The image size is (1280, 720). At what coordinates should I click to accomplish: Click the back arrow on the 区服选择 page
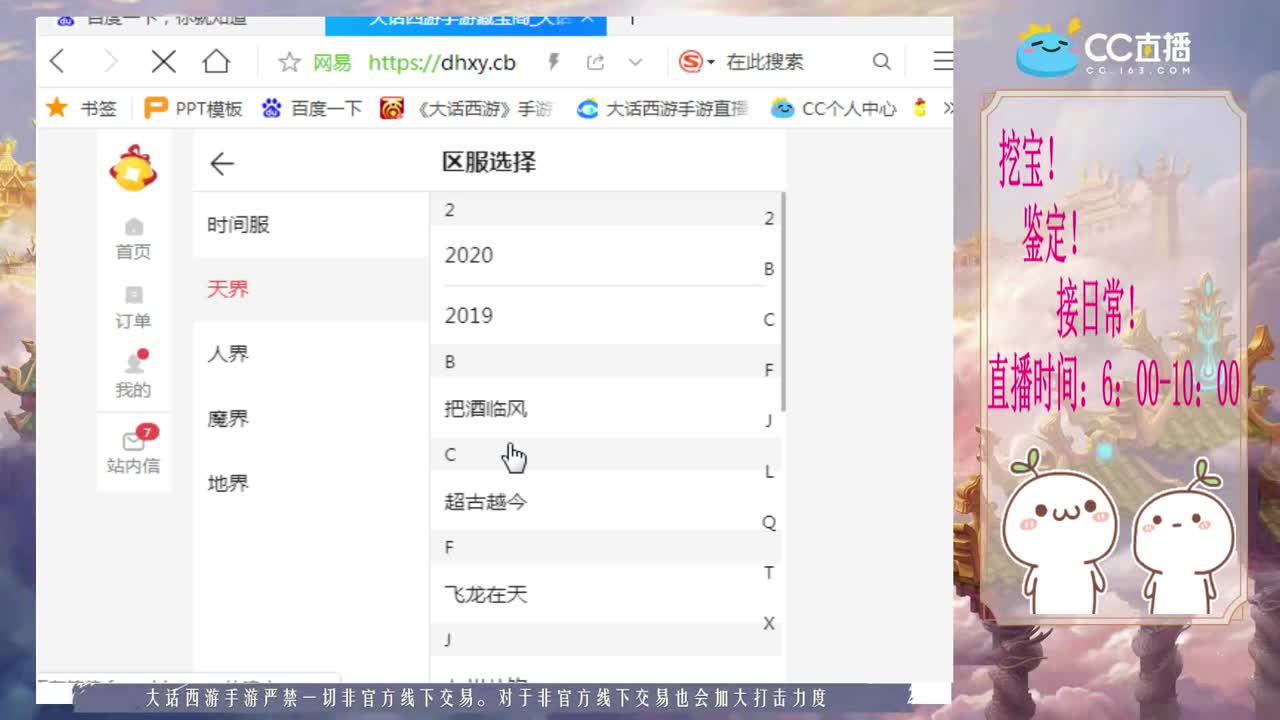coord(221,163)
